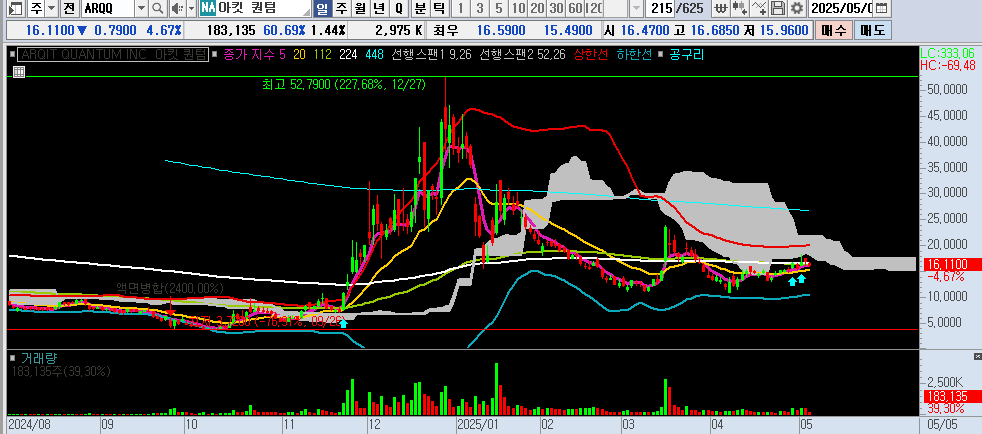This screenshot has height=434, width=982.
Task: Click the 2,975 K value
Action: click(398, 30)
